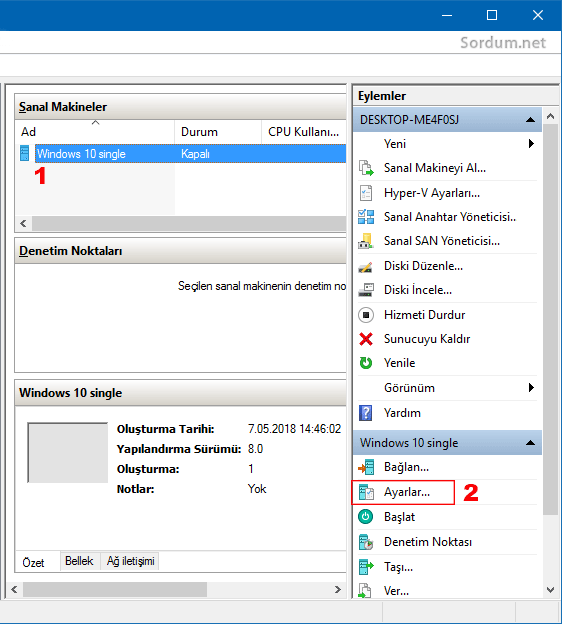Open the Görünüm menu entry

[409, 388]
